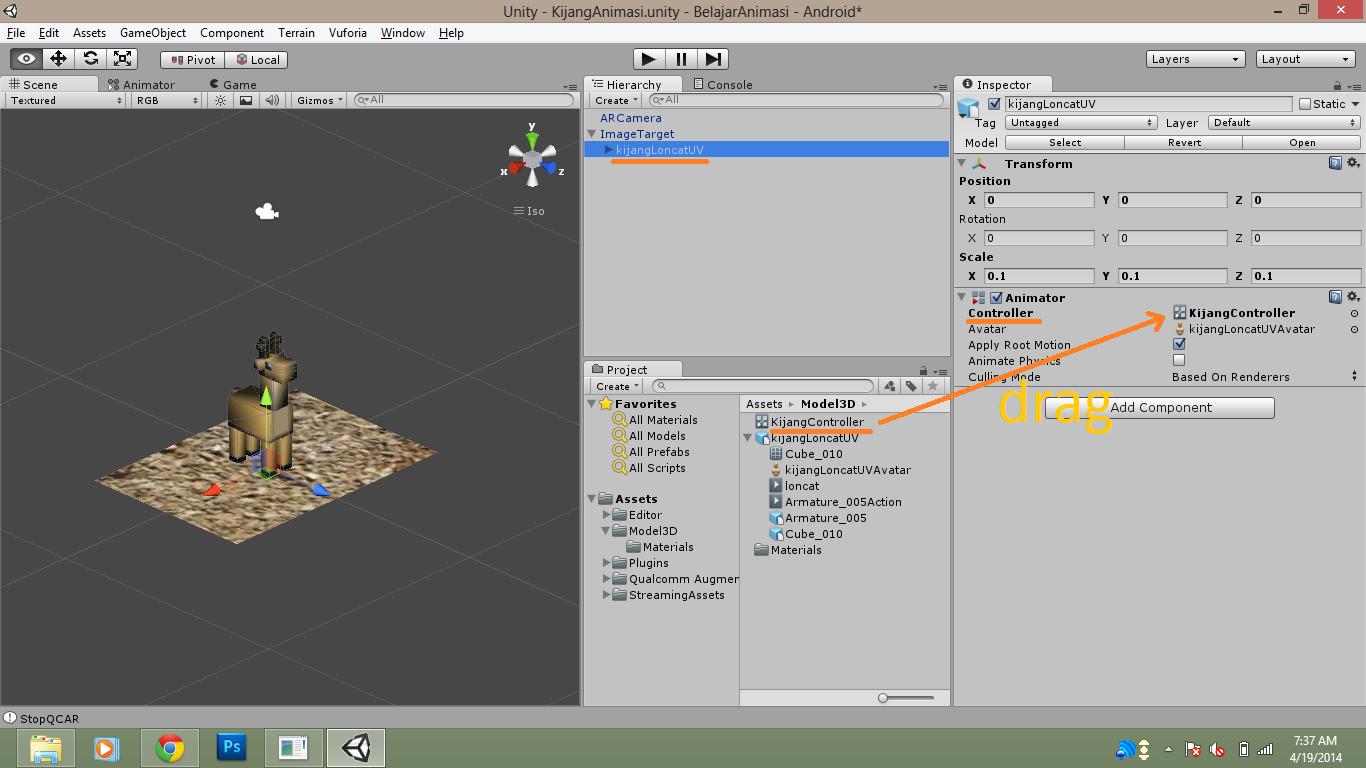The width and height of the screenshot is (1366, 768).
Task: Open the Layers dropdown
Action: [1195, 59]
